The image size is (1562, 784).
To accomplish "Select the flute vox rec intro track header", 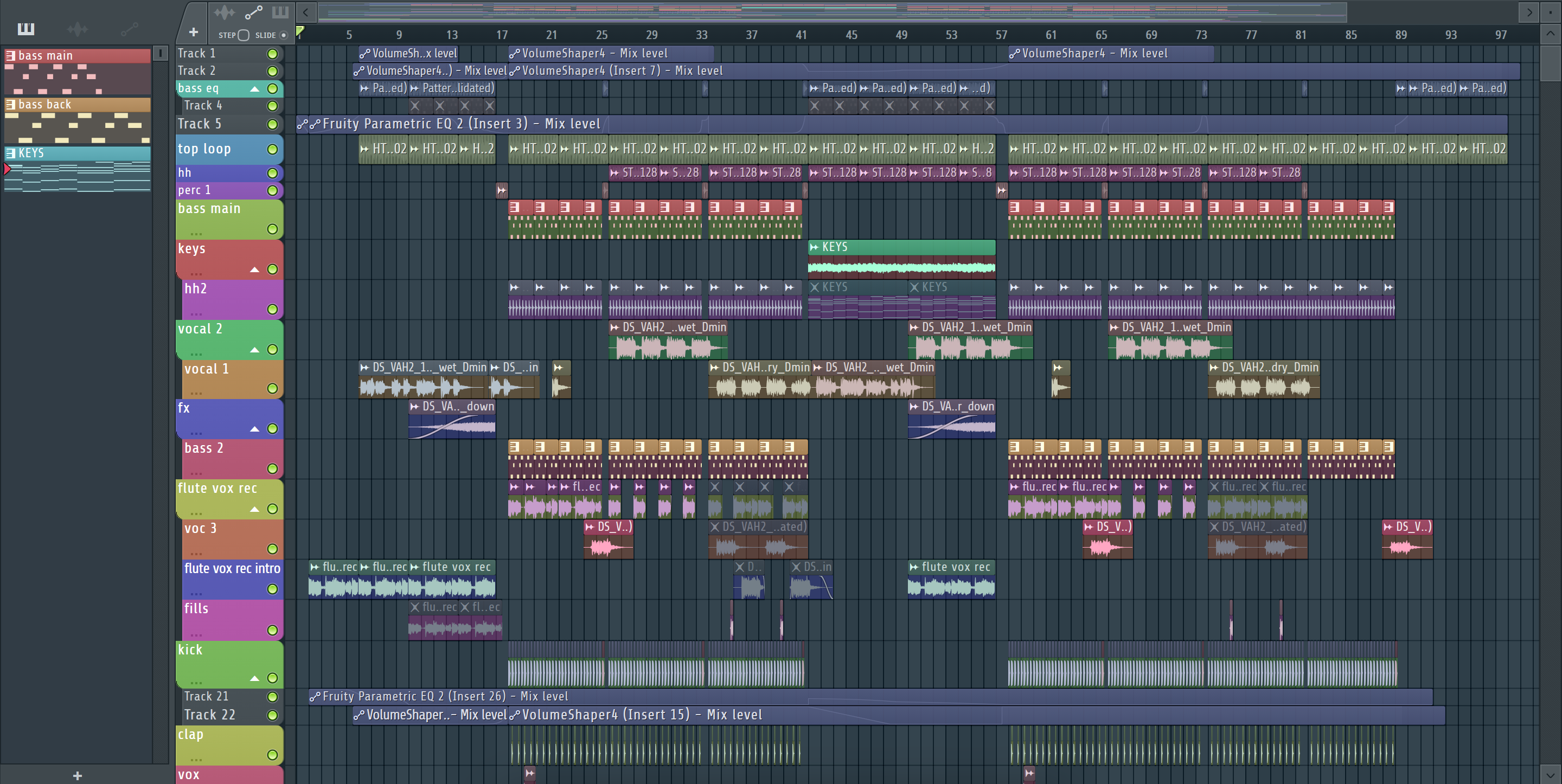I will point(232,580).
